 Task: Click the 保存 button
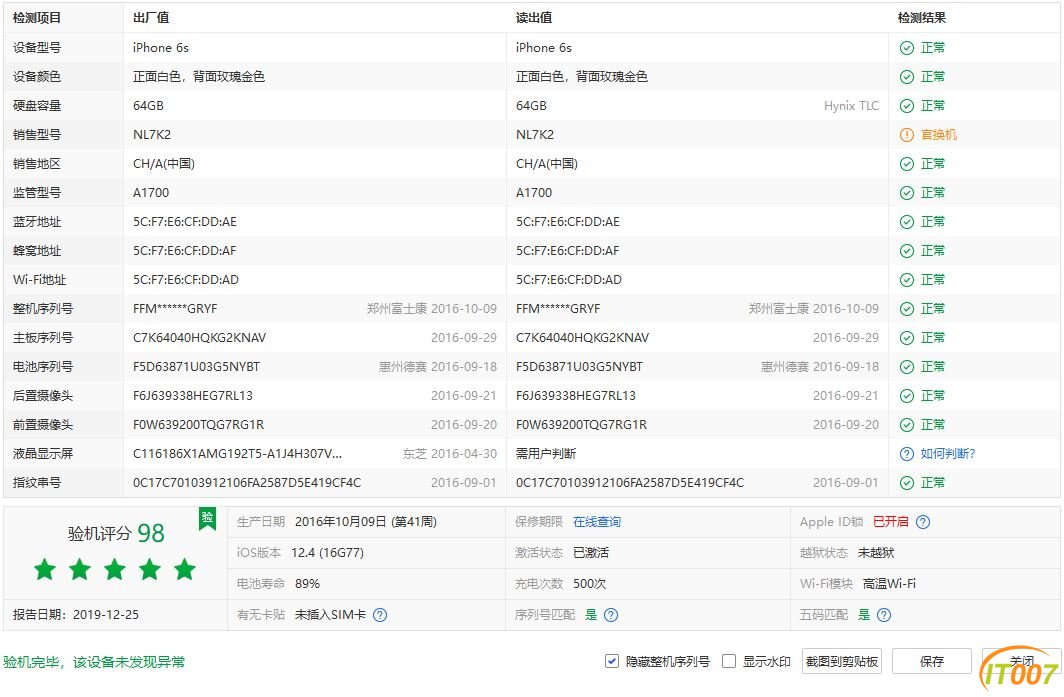pos(932,661)
